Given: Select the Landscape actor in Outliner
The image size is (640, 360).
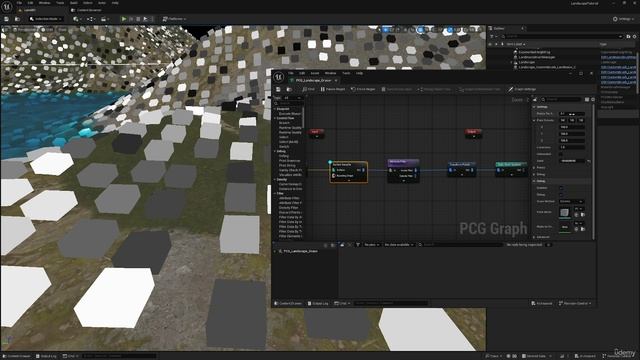Looking at the screenshot, I should point(527,62).
